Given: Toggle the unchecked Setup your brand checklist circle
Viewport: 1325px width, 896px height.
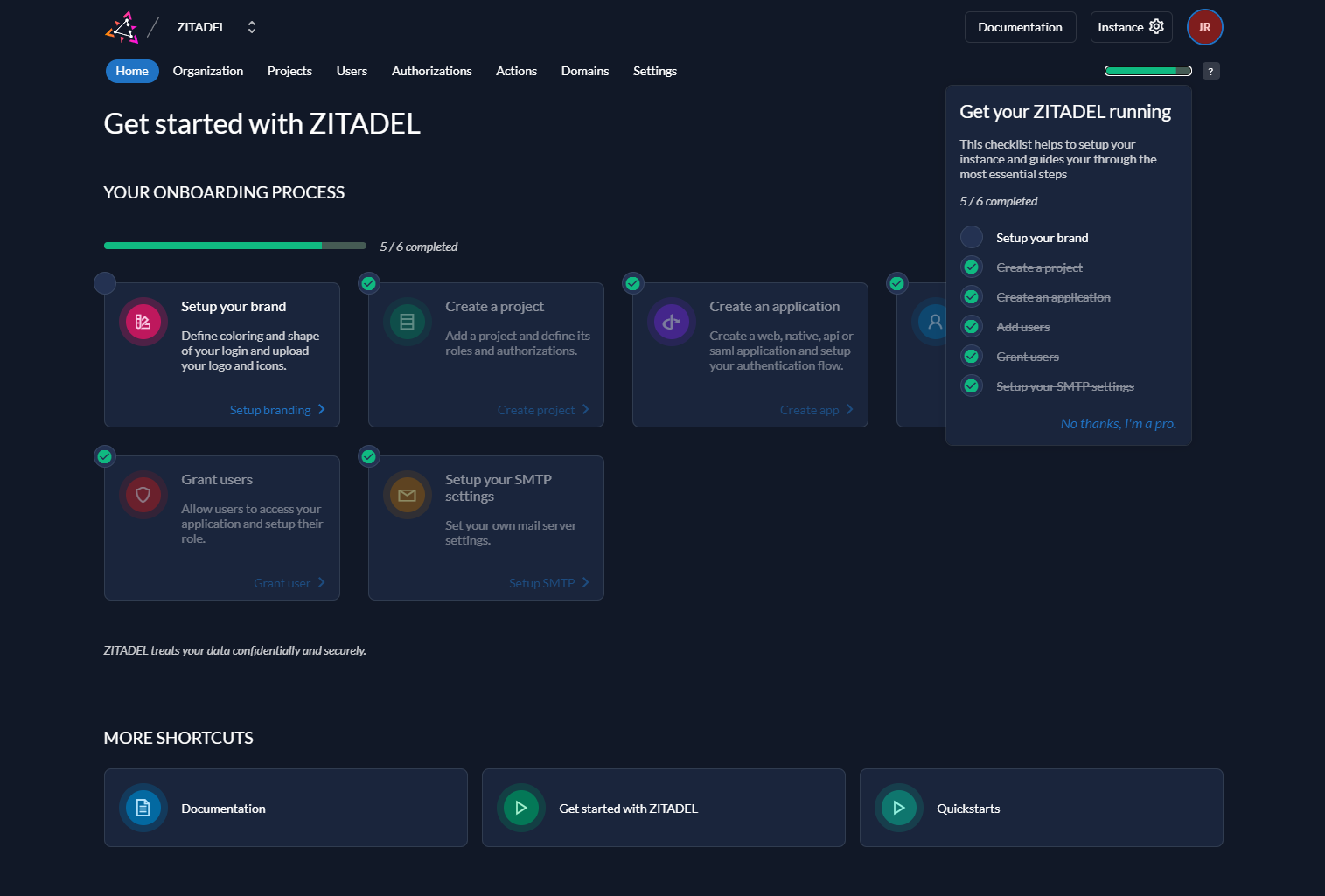Looking at the screenshot, I should tap(972, 238).
